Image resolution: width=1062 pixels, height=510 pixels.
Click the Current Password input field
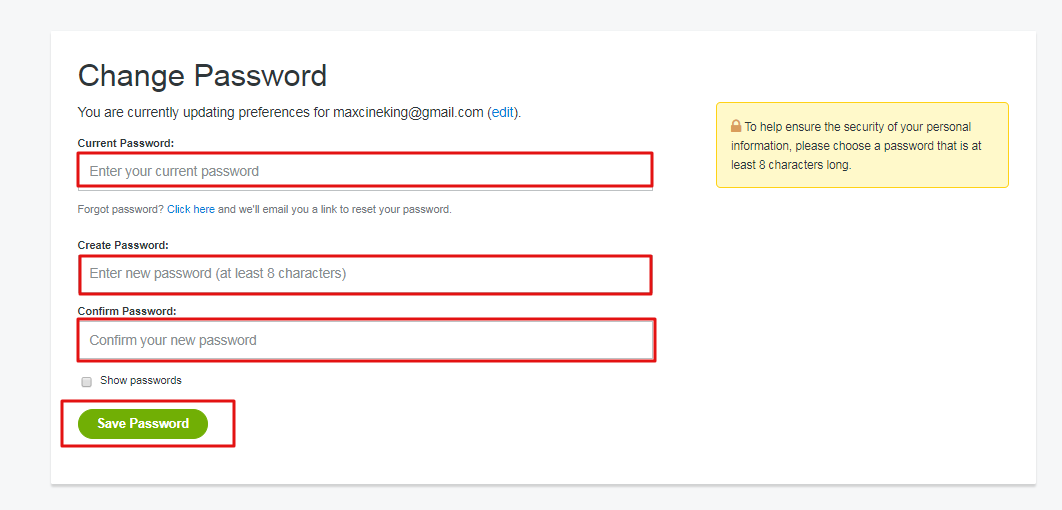click(x=365, y=171)
